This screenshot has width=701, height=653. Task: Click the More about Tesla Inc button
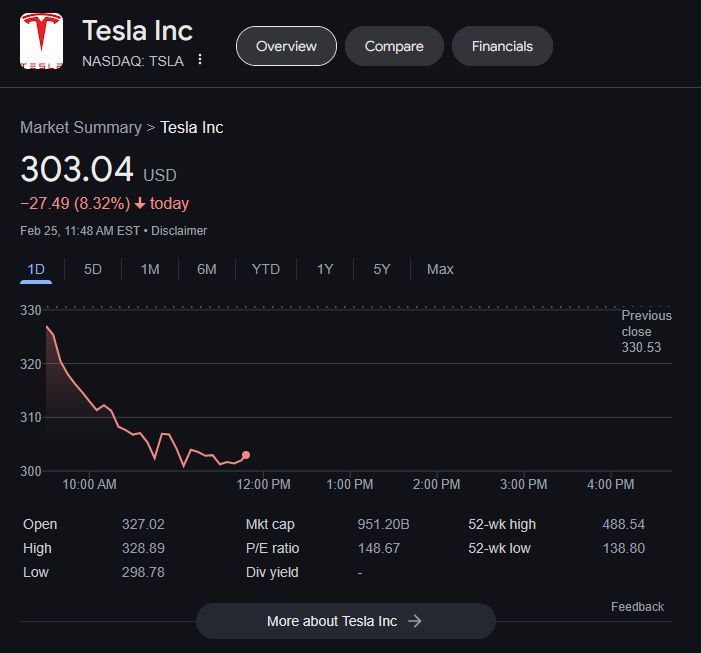click(x=346, y=621)
